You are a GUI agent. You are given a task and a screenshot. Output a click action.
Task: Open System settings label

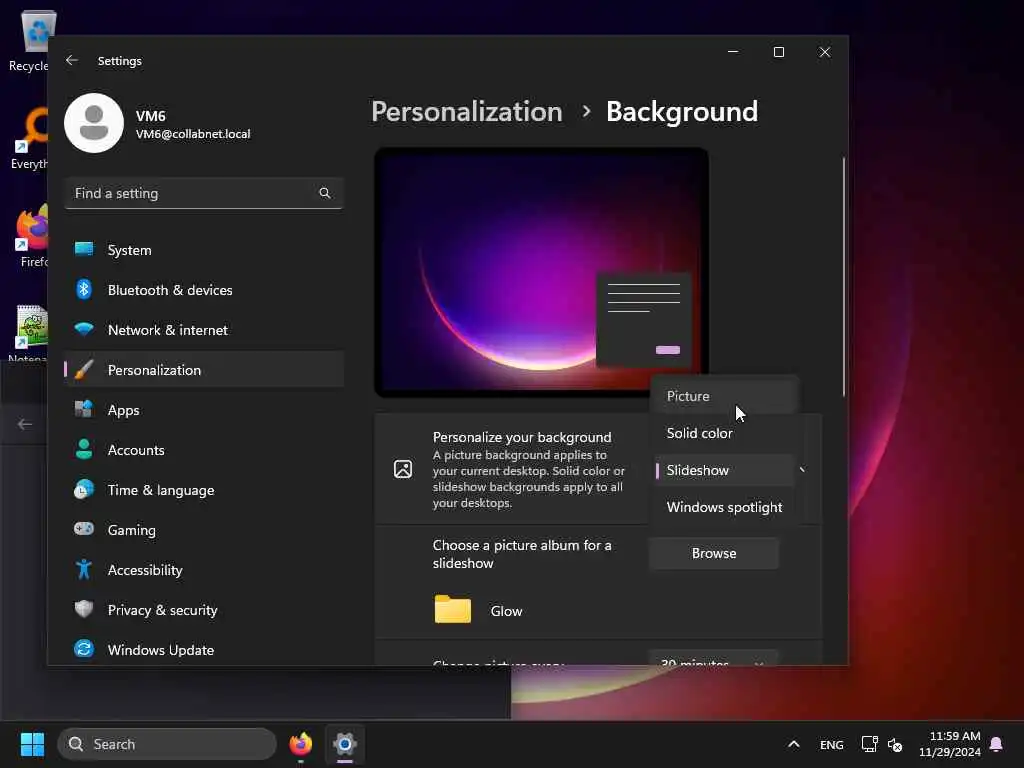pos(129,250)
